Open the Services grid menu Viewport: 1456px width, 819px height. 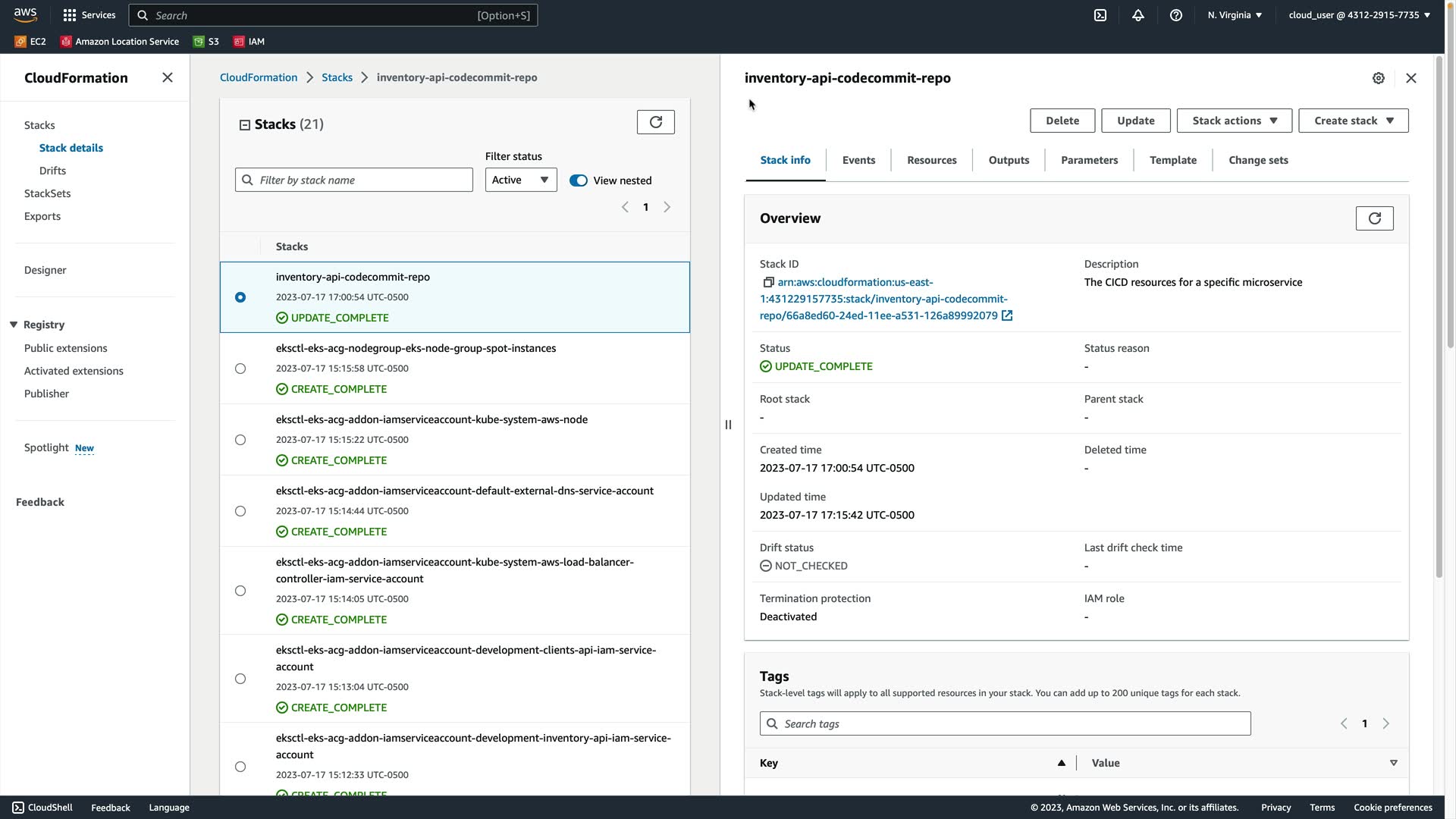(x=89, y=15)
